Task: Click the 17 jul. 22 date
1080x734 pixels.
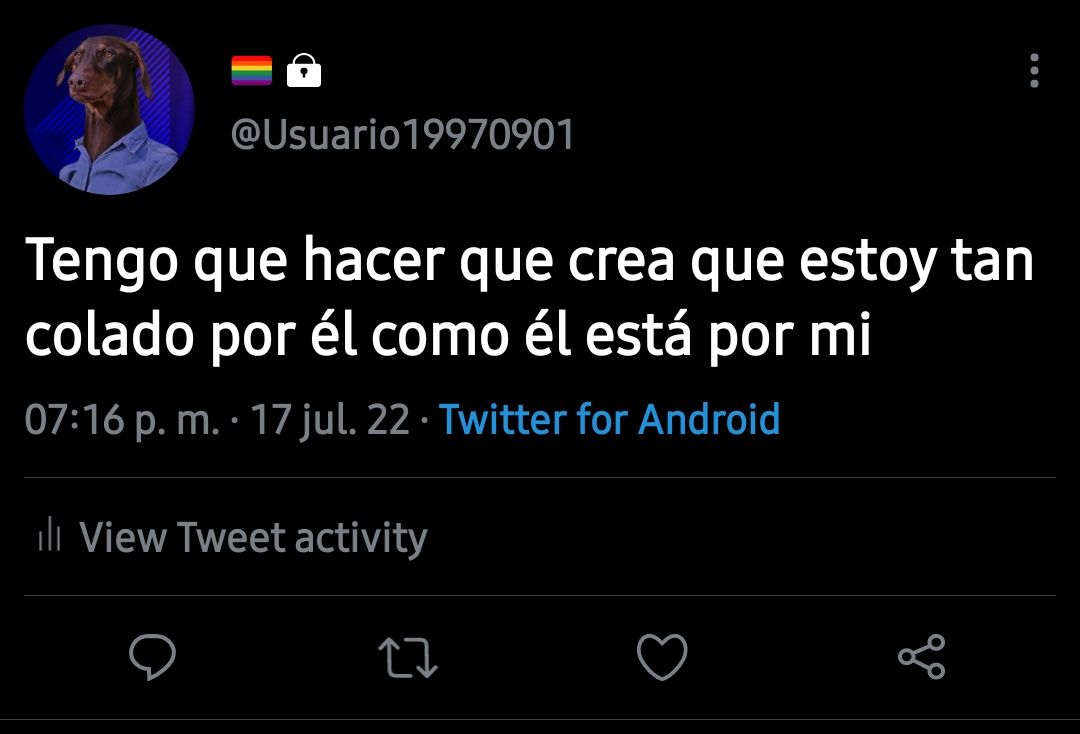Action: click(x=330, y=419)
